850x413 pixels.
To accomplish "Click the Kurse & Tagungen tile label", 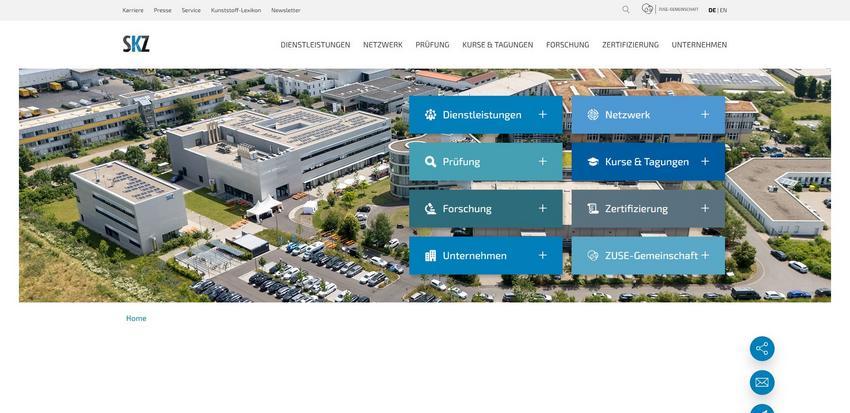I will [647, 162].
